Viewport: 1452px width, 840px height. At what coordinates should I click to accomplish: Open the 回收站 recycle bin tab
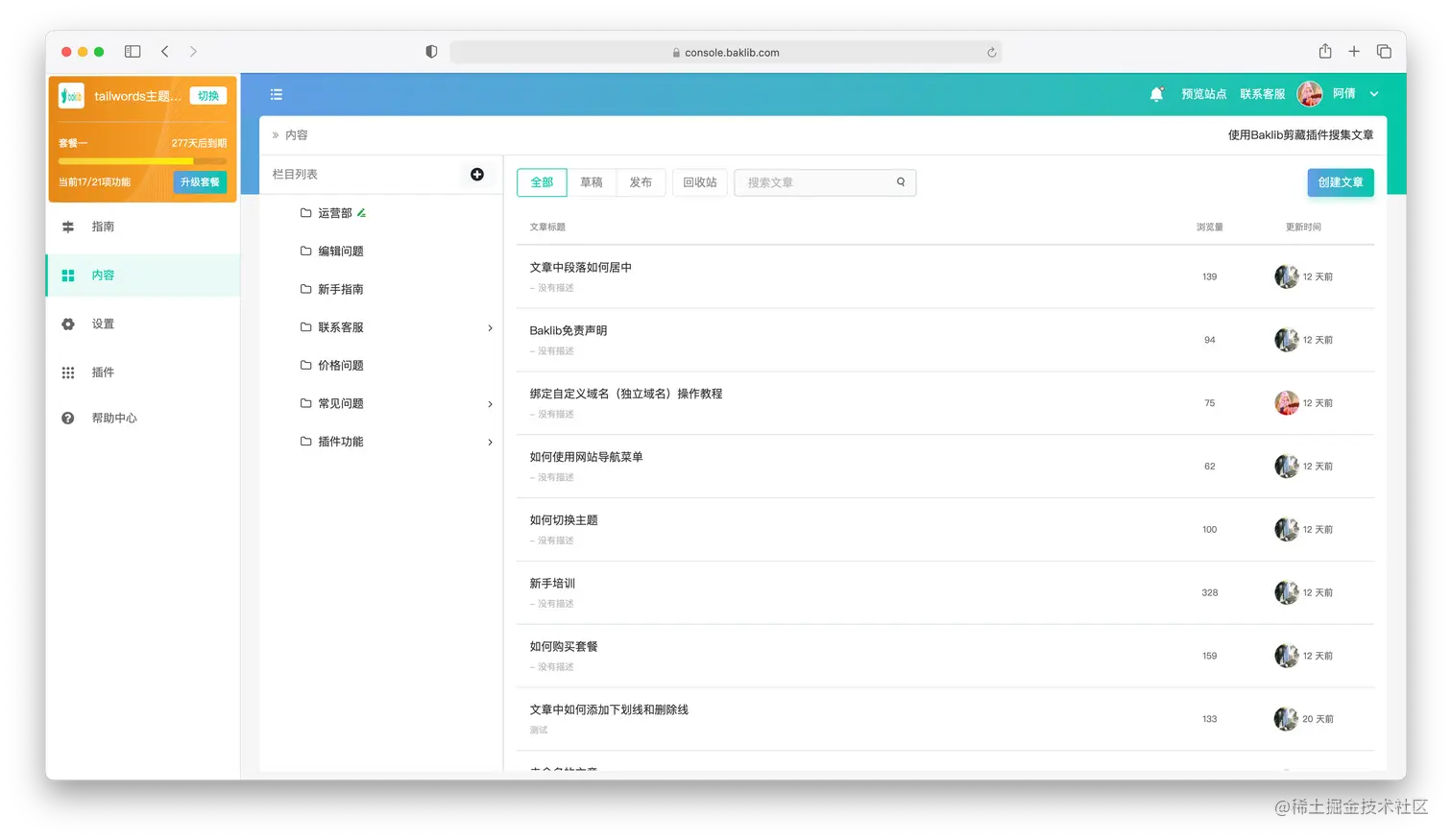pos(700,182)
